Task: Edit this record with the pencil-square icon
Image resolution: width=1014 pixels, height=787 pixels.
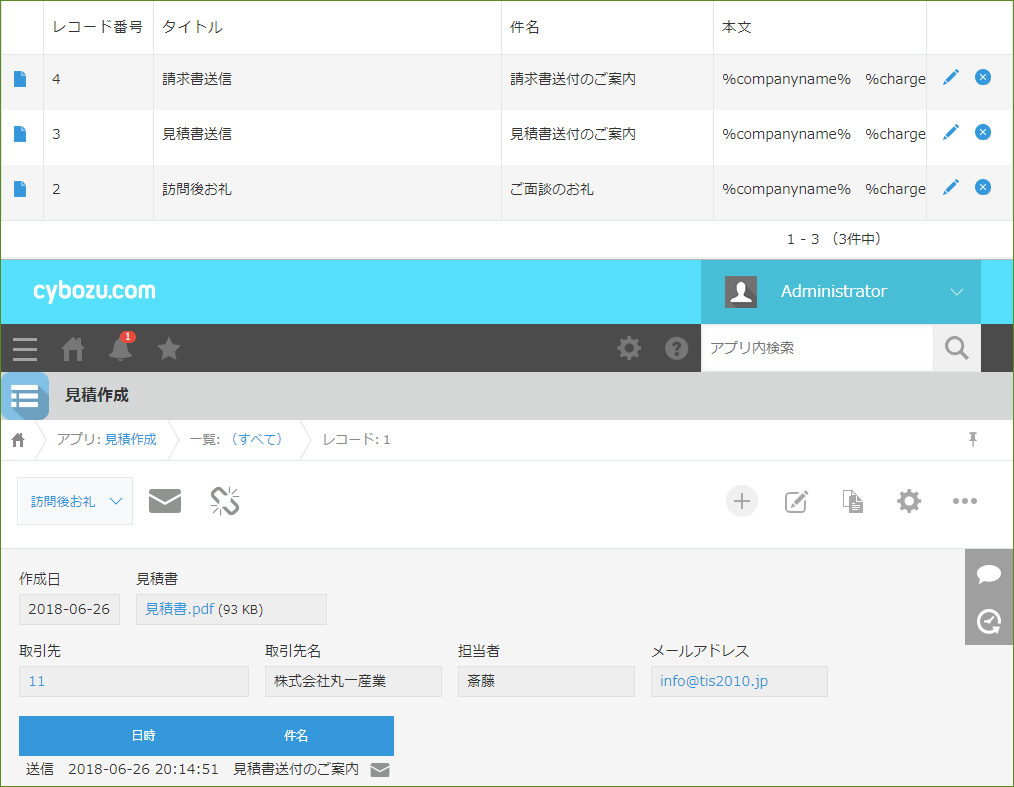Action: [x=796, y=501]
